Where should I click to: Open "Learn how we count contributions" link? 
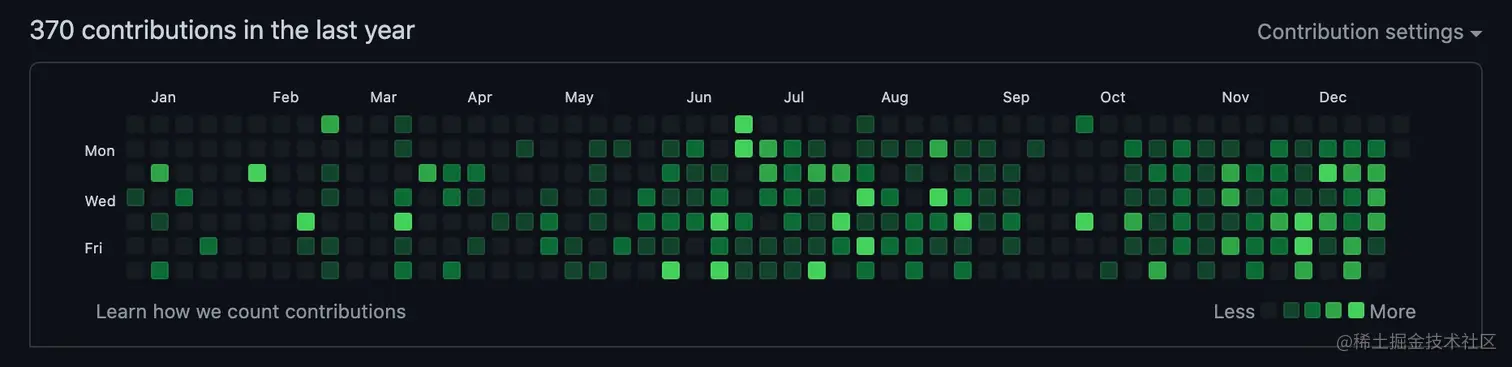coord(251,312)
